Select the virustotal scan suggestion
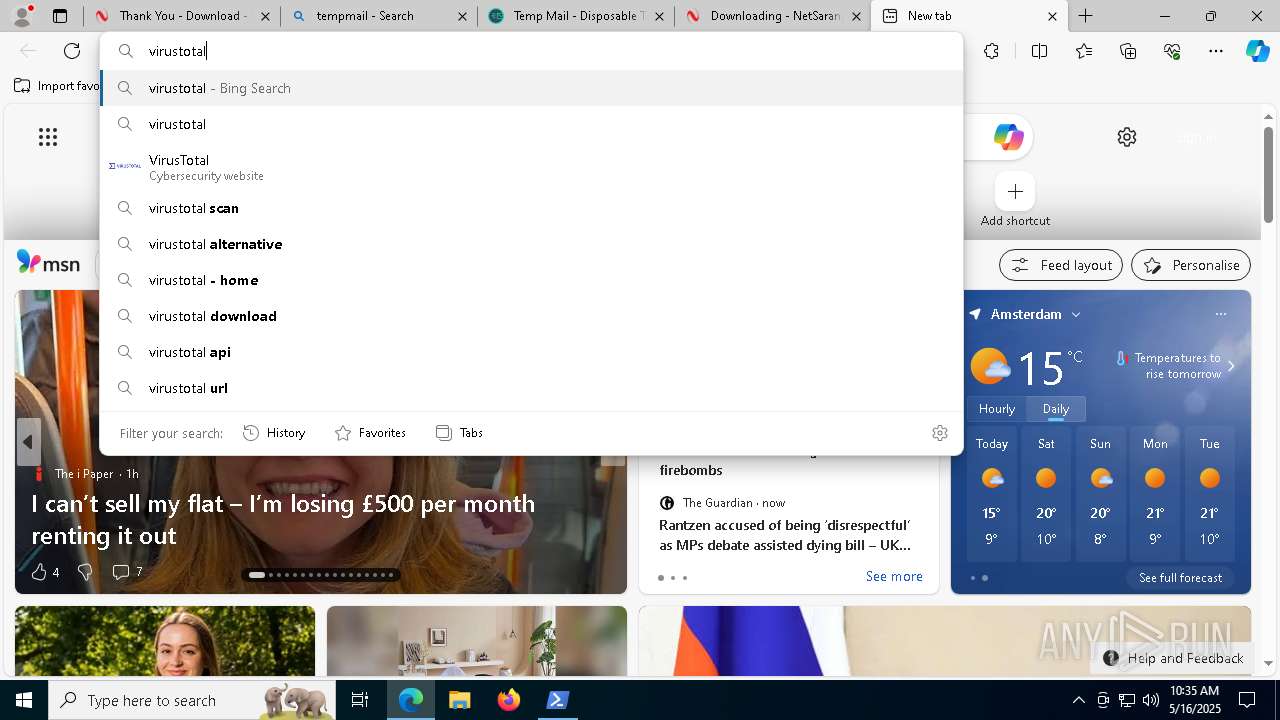 531,208
